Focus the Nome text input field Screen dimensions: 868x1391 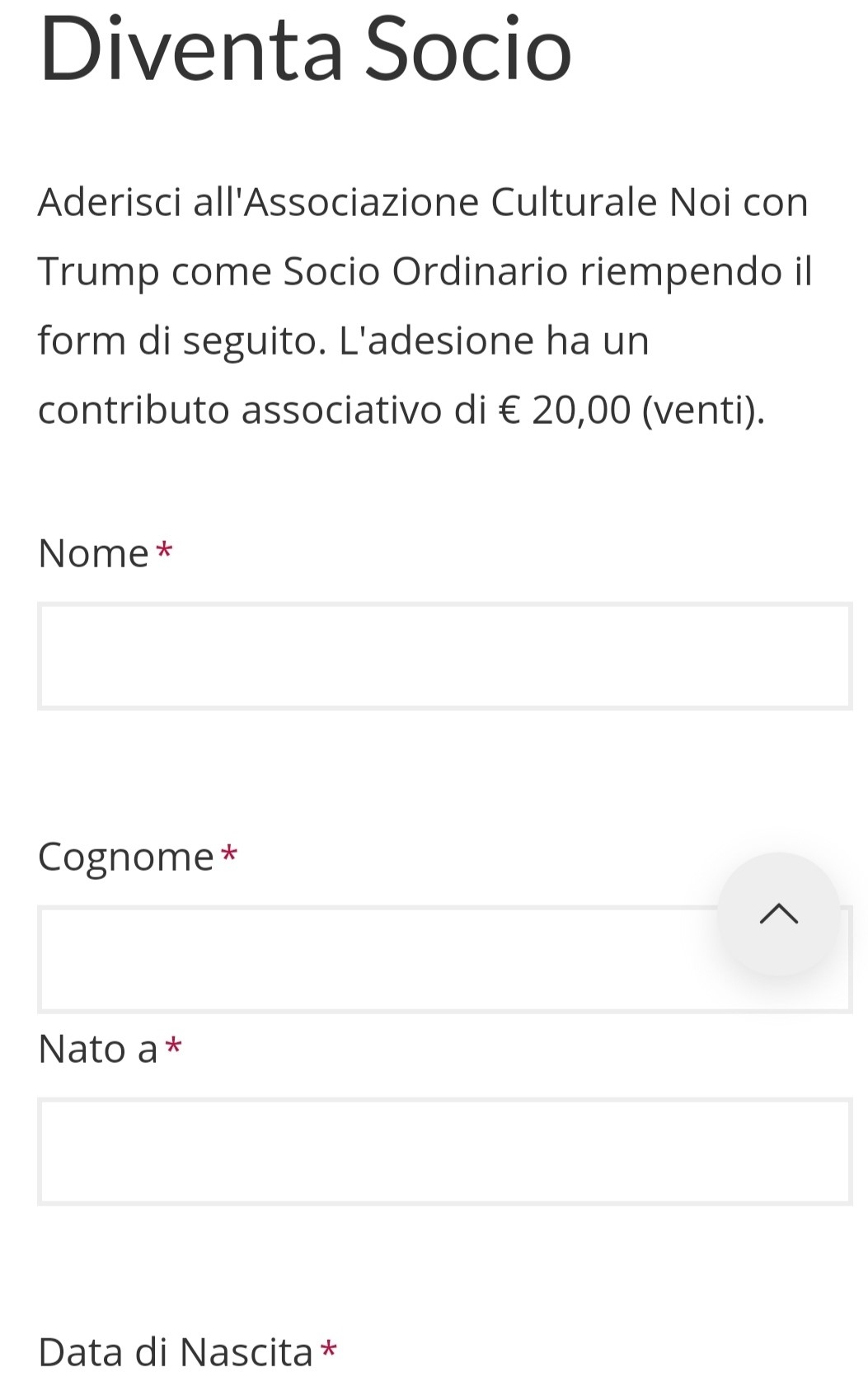[444, 656]
